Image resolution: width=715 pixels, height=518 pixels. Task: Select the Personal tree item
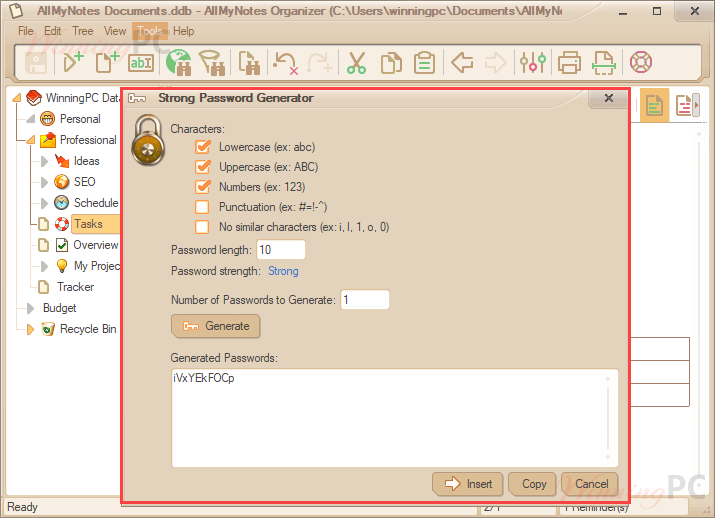[x=80, y=119]
